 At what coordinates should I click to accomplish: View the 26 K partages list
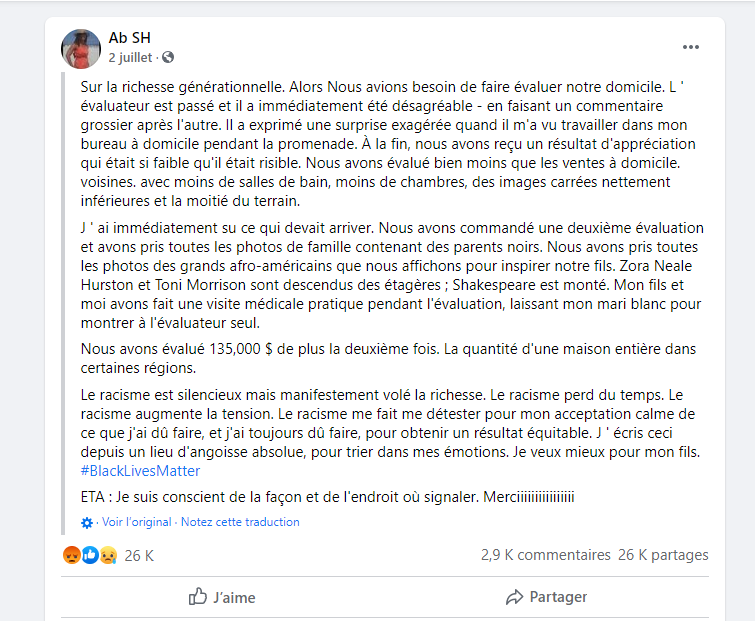pyautogui.click(x=664, y=555)
